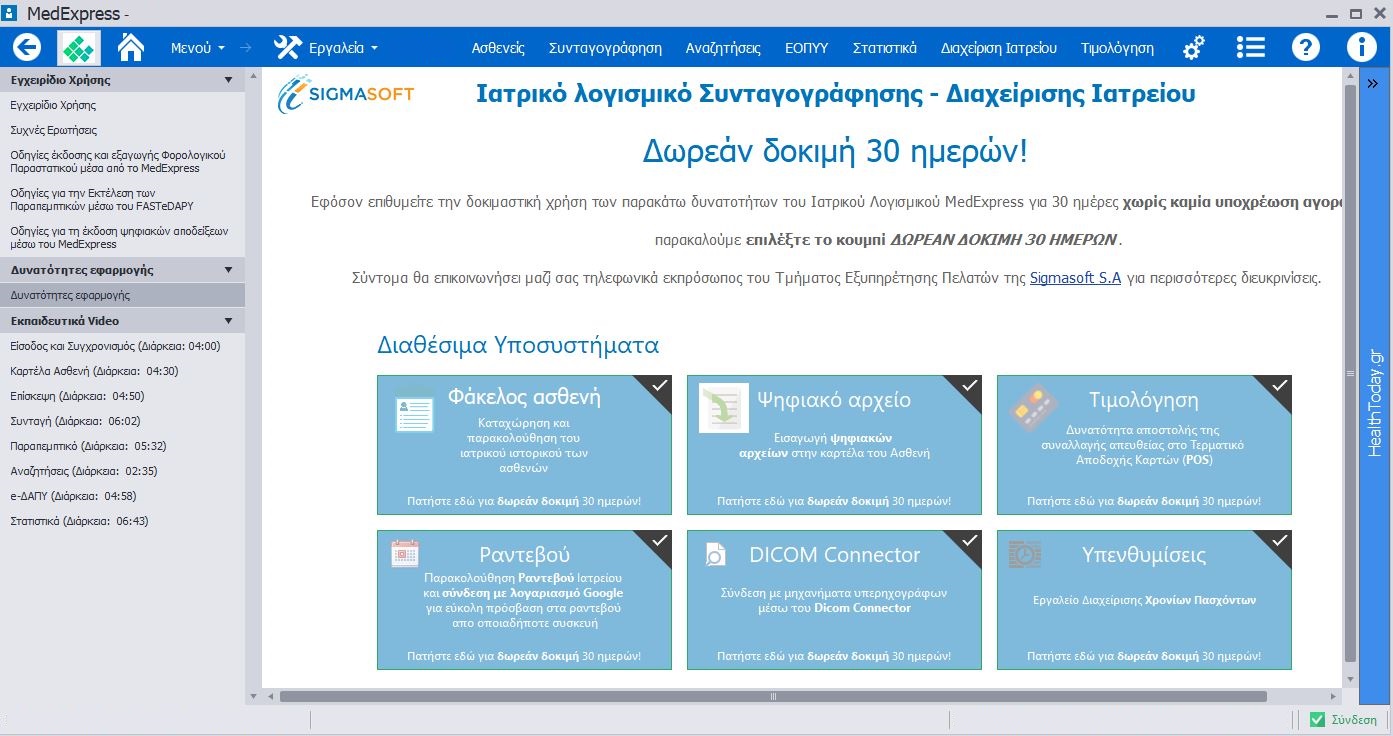1393x736 pixels.
Task: Open the green diamond MedExpress logo
Action: coord(80,47)
